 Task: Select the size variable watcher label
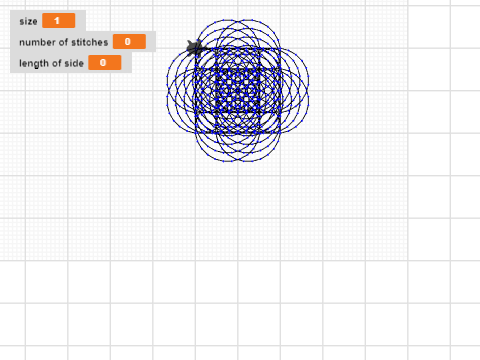[28, 21]
